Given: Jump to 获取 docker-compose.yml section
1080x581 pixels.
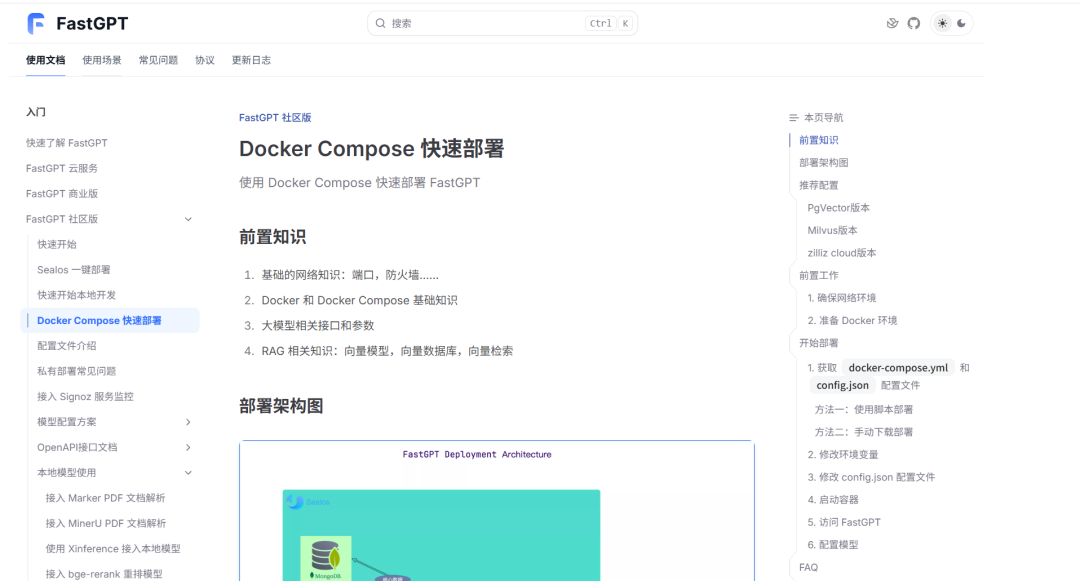Looking at the screenshot, I should tap(889, 377).
